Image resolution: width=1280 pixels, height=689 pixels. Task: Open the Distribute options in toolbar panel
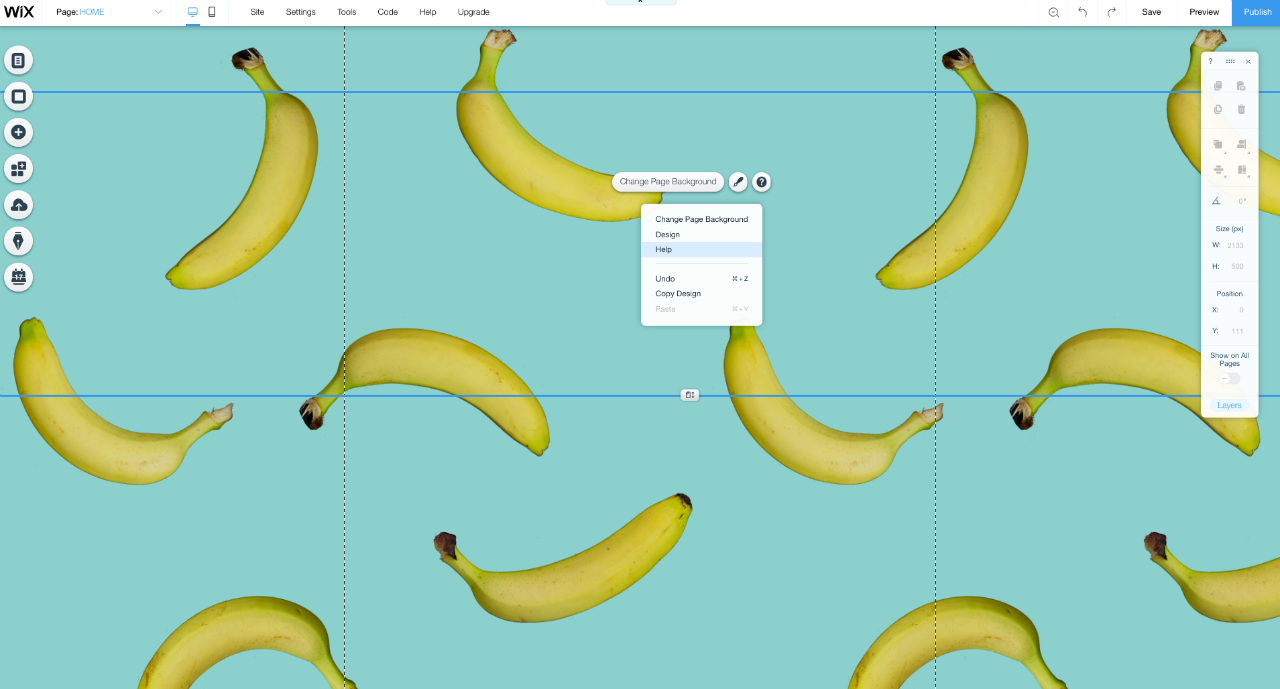pyautogui.click(x=1218, y=170)
